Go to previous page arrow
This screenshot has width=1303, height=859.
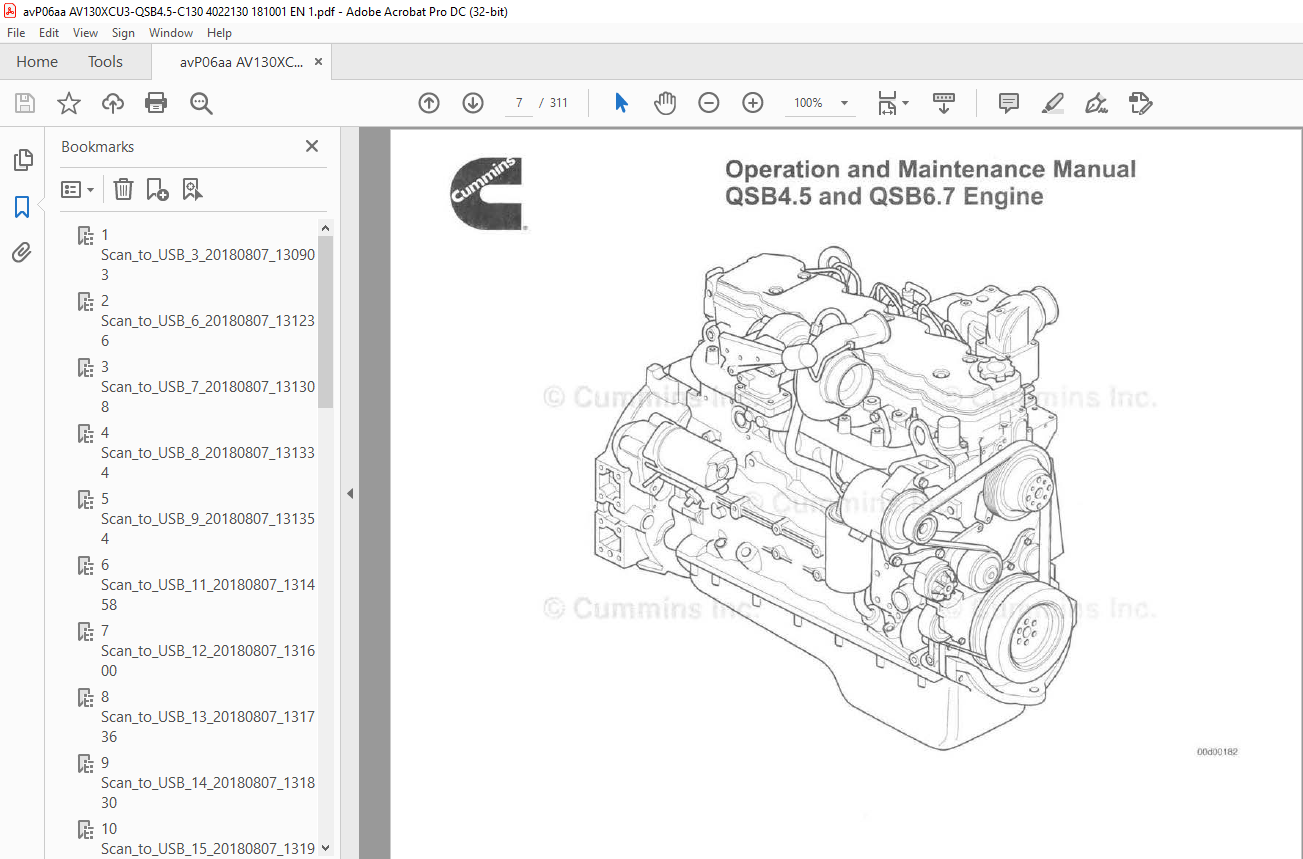tap(429, 103)
